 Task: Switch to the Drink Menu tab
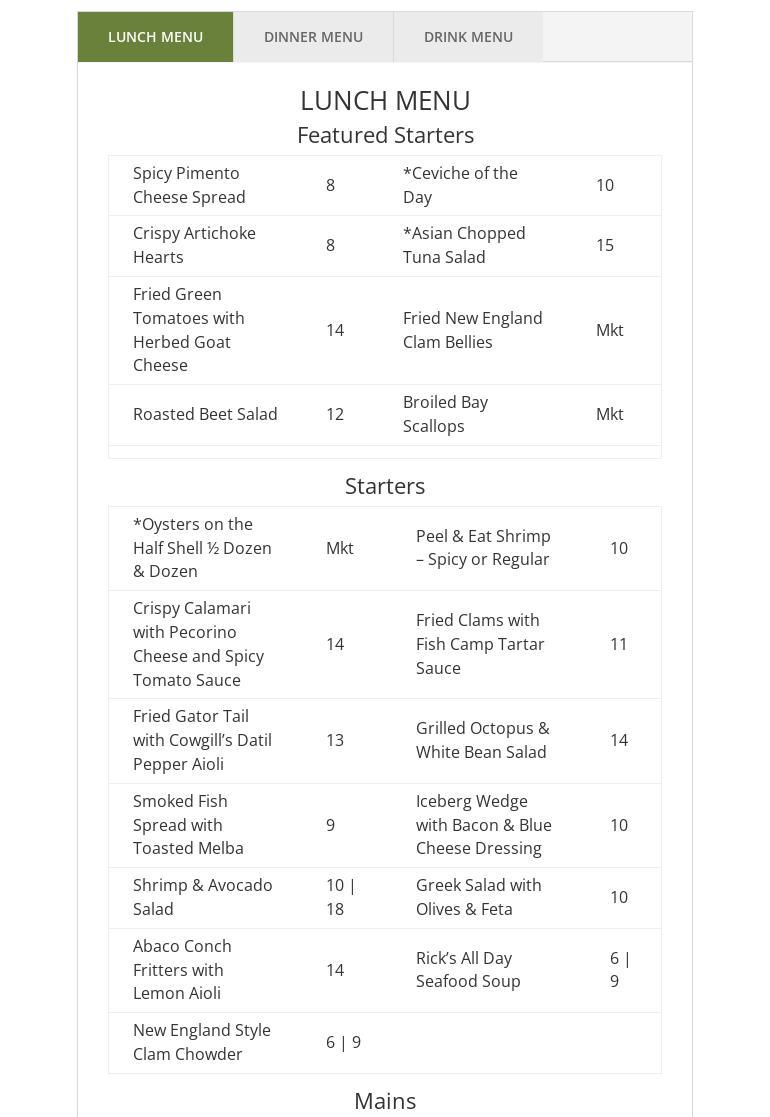(x=468, y=37)
